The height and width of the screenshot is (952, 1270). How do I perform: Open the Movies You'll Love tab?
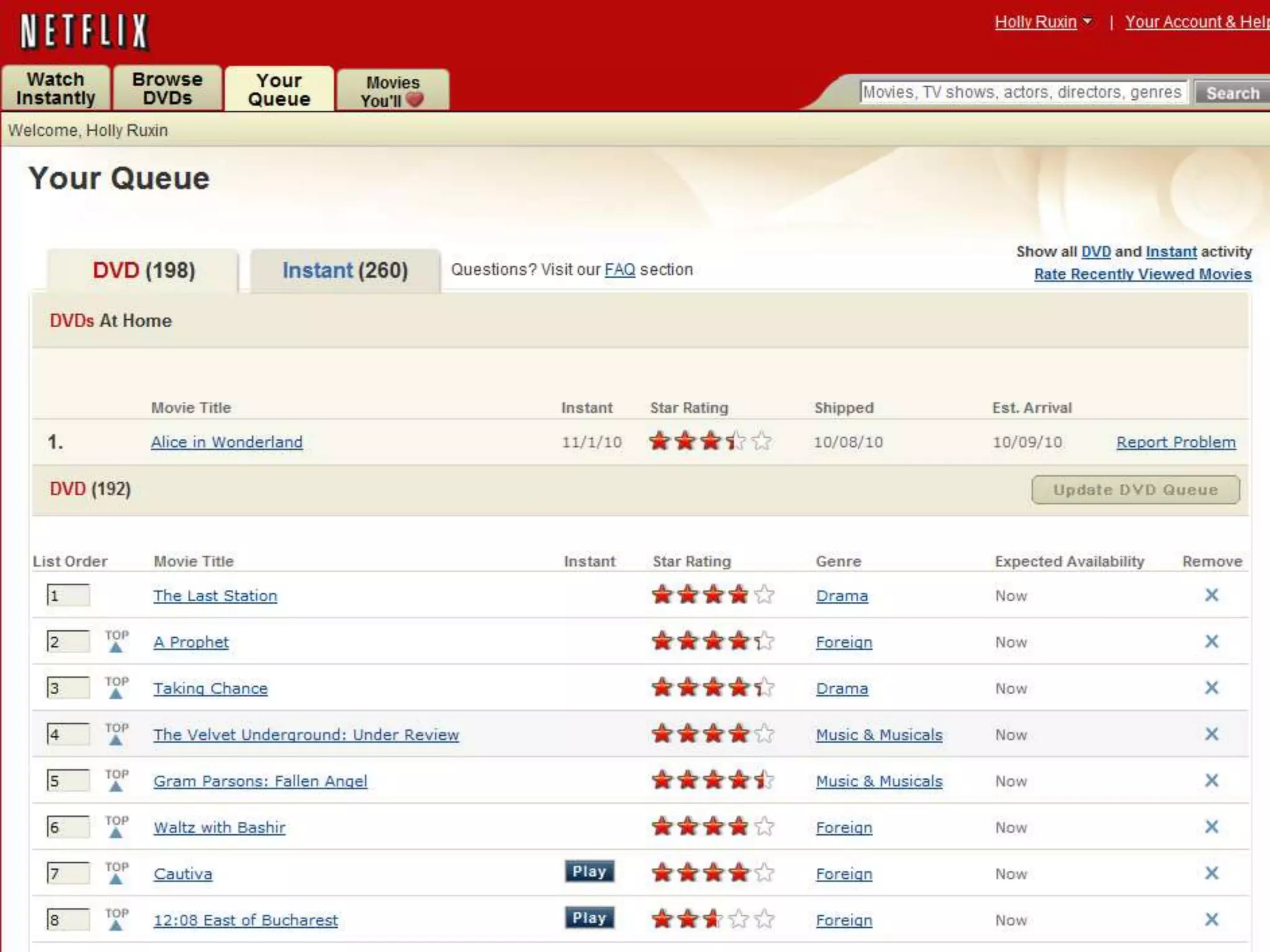[393, 91]
